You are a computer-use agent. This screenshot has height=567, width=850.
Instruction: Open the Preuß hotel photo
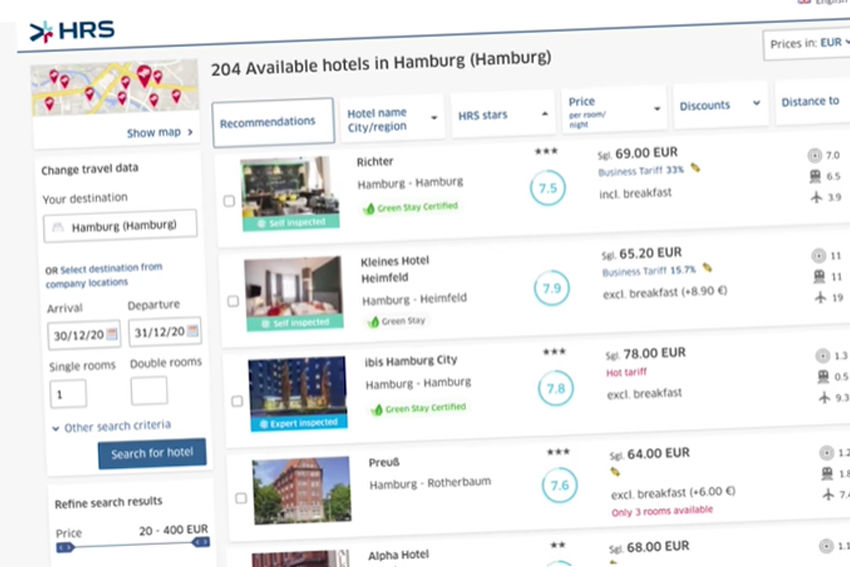coord(302,490)
